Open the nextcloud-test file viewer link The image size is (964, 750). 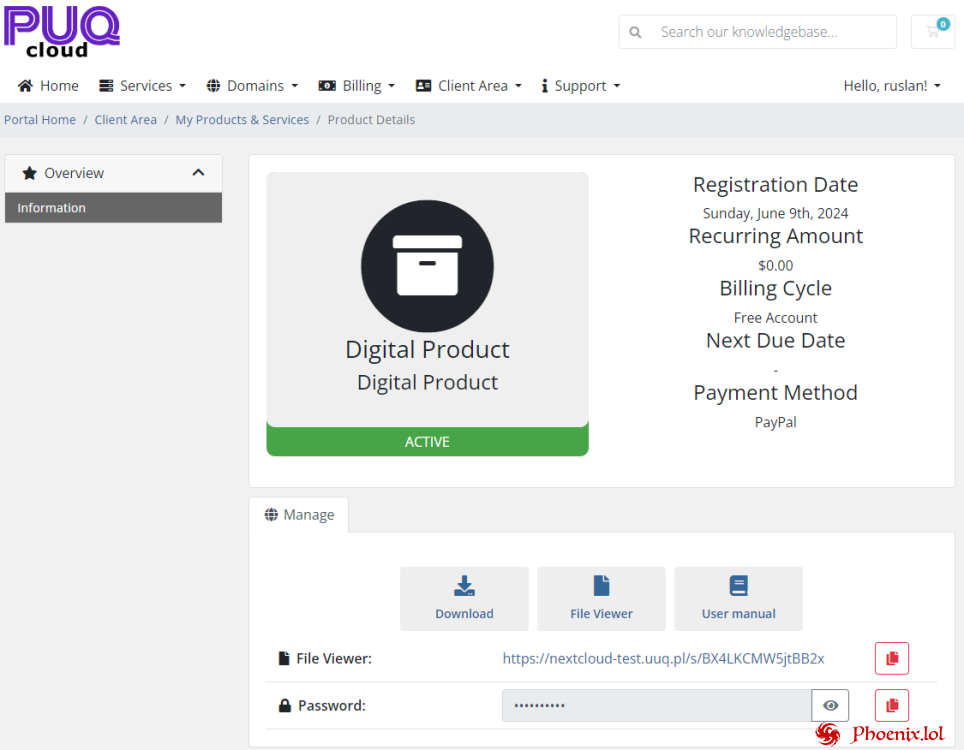663,658
